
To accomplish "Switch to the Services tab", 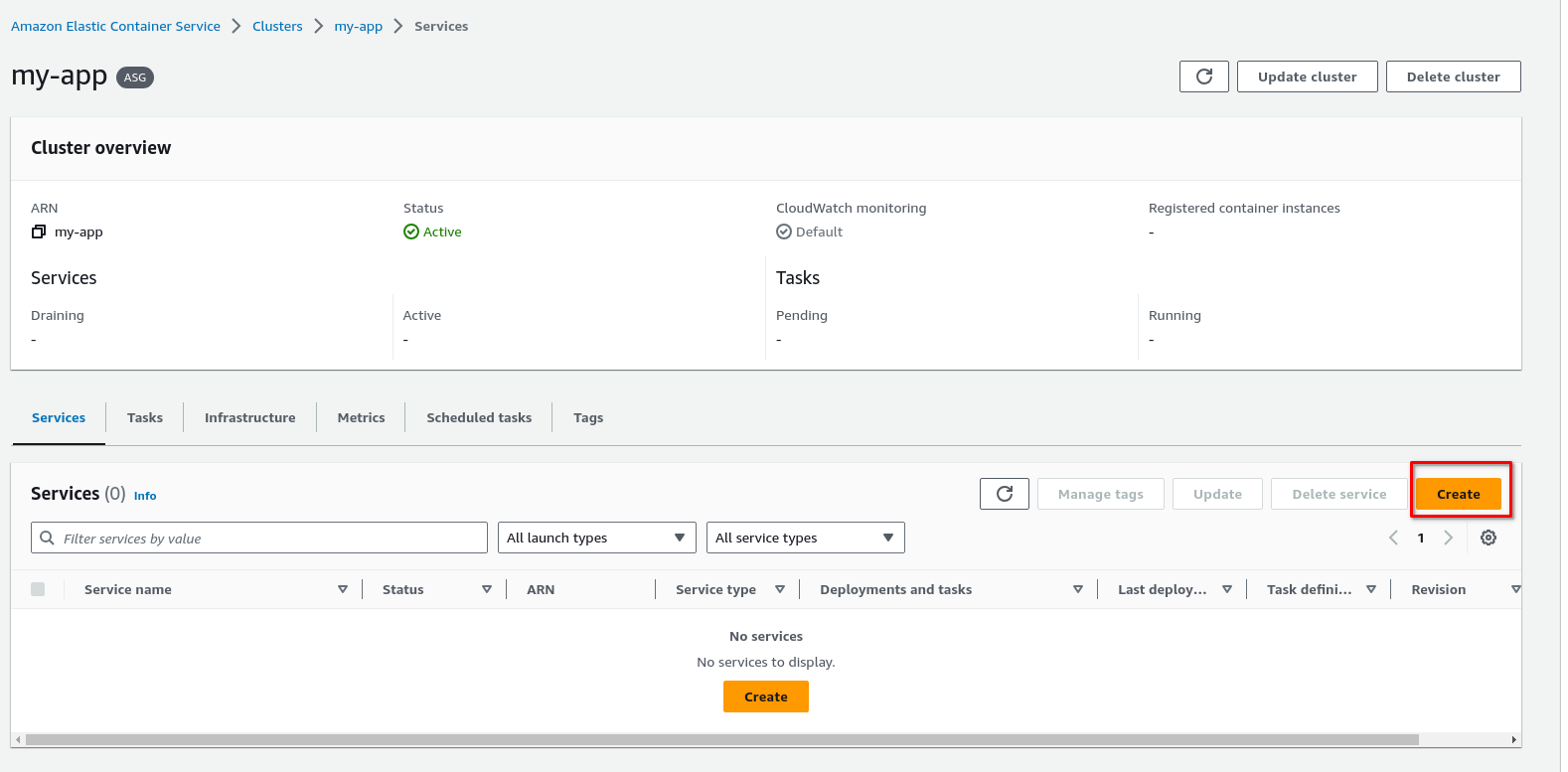I will click(59, 417).
